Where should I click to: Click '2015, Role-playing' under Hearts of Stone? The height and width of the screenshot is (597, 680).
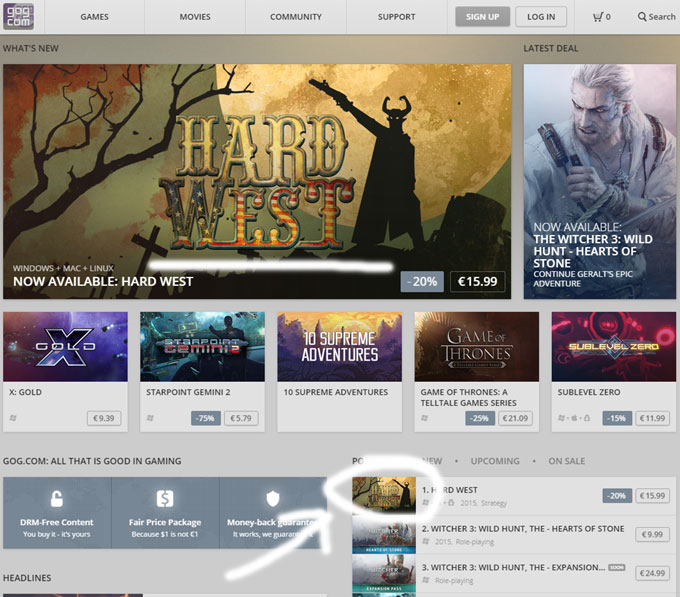(464, 542)
